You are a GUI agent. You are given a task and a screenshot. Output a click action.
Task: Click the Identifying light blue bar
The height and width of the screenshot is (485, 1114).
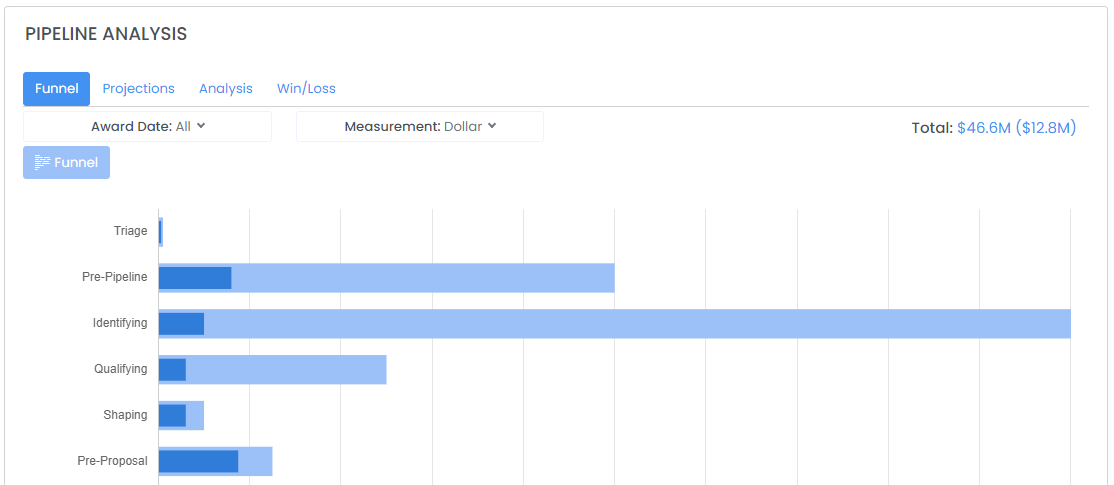coord(637,324)
